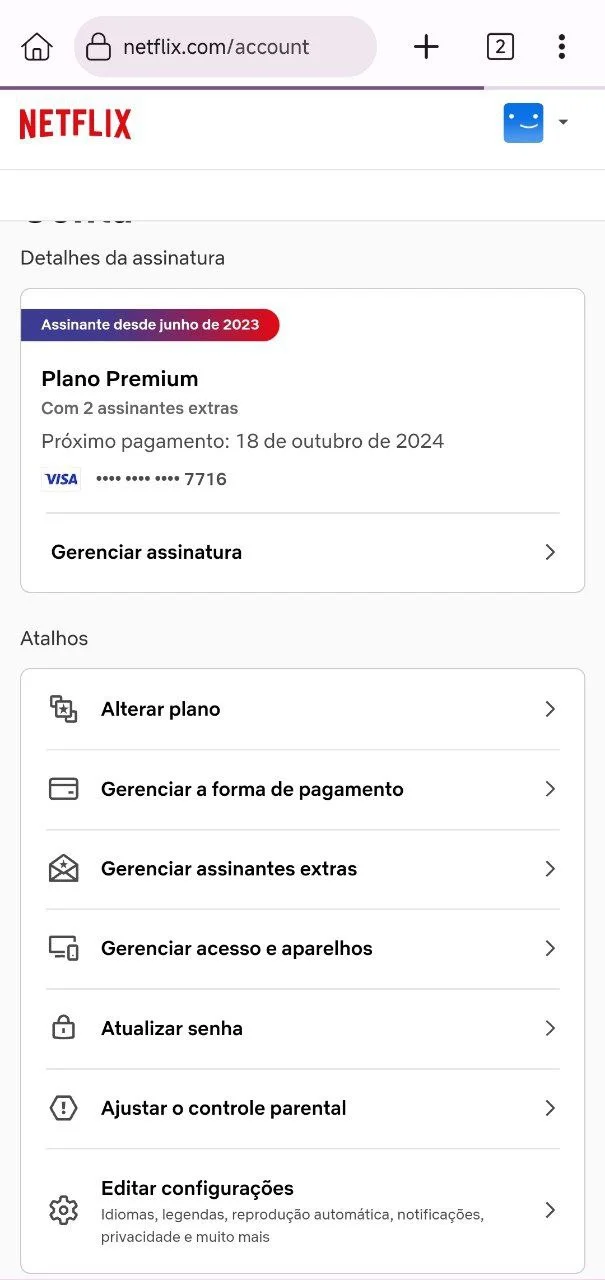Open the tab switcher showing 2 tabs
605x1280 pixels.
[x=500, y=46]
